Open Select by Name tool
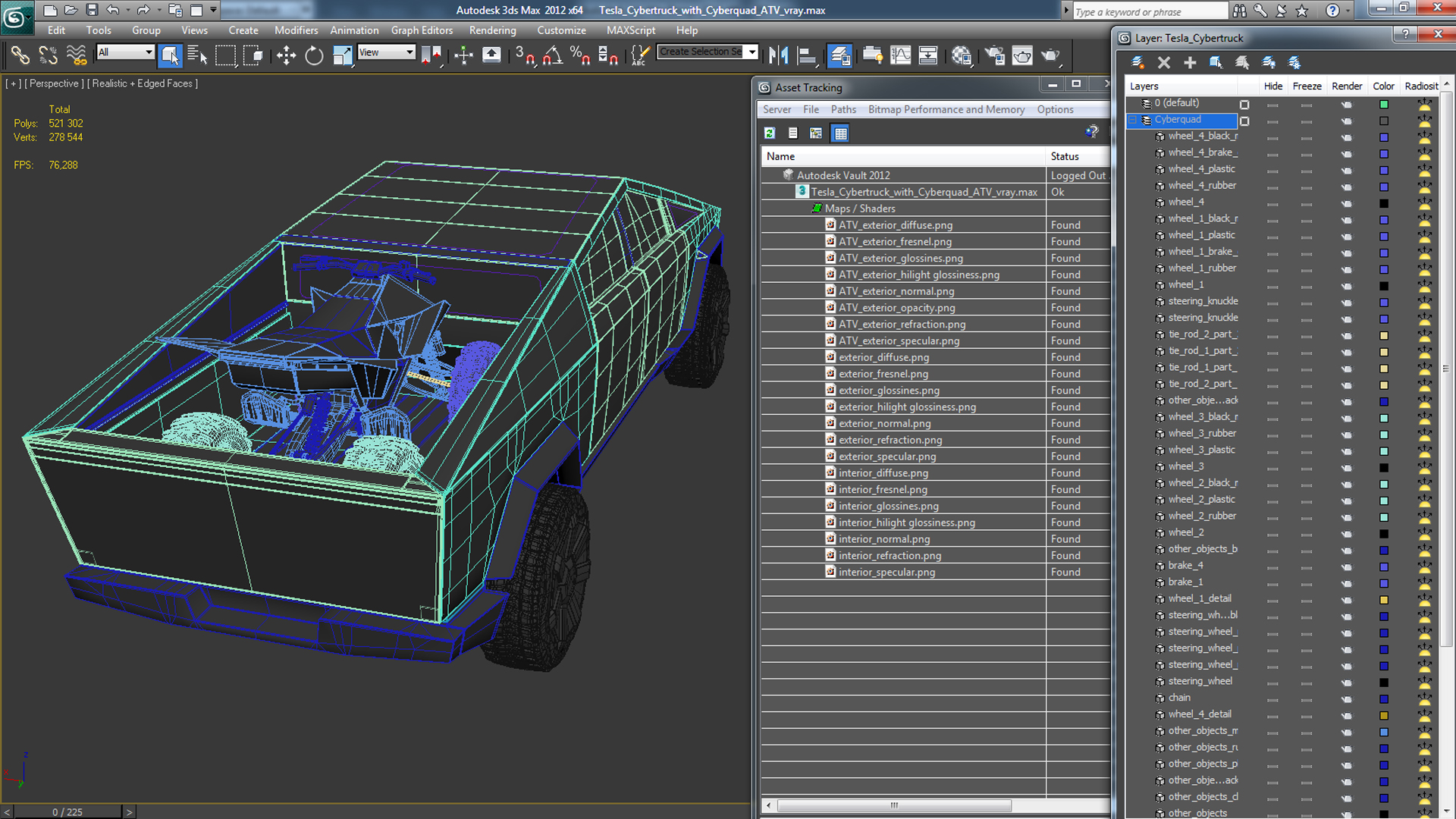Viewport: 1456px width, 819px height. point(197,55)
